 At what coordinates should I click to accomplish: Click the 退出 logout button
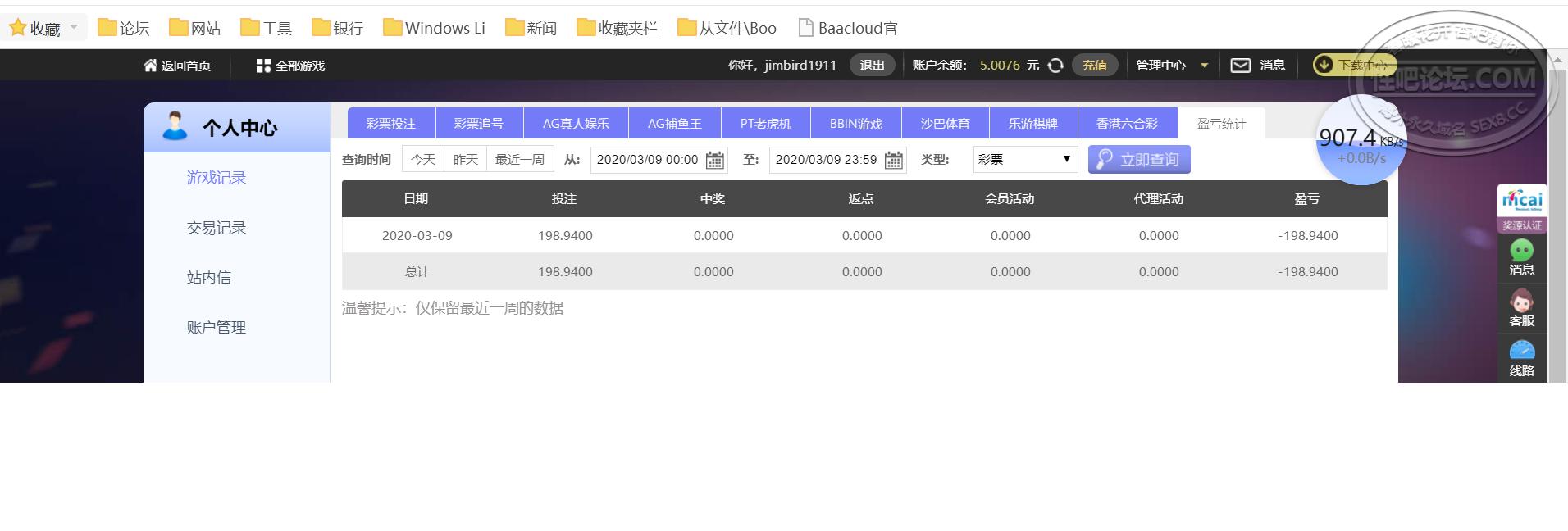(x=872, y=66)
